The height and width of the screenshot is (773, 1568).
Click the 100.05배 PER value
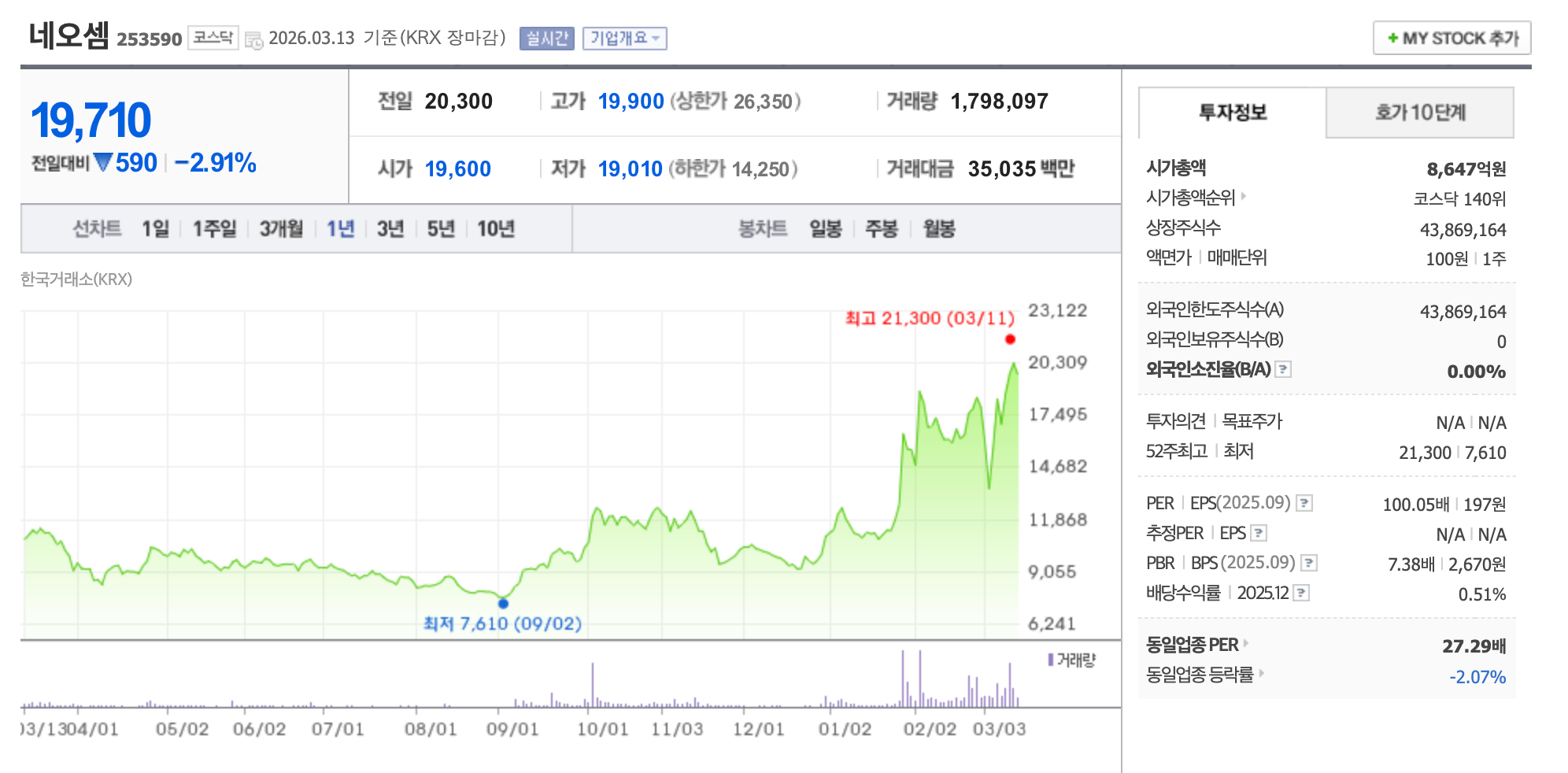pyautogui.click(x=1416, y=505)
